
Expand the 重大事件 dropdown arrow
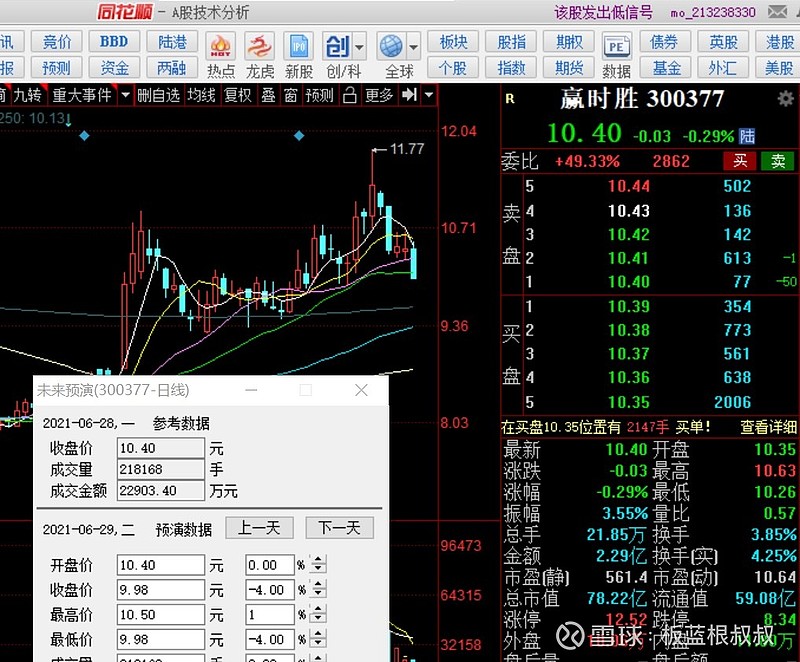(124, 96)
